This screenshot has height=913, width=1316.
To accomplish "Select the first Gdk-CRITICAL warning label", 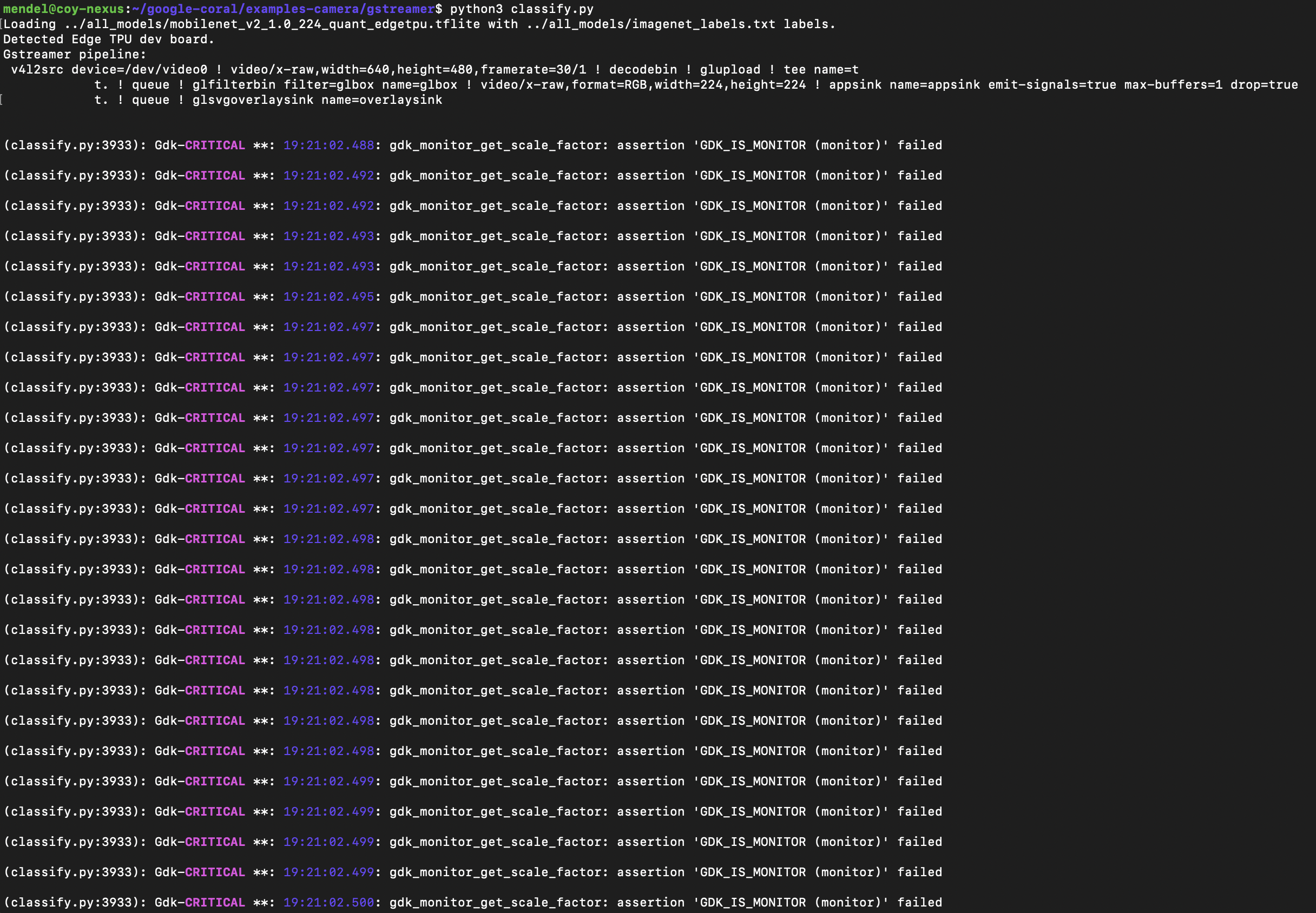I will point(200,145).
